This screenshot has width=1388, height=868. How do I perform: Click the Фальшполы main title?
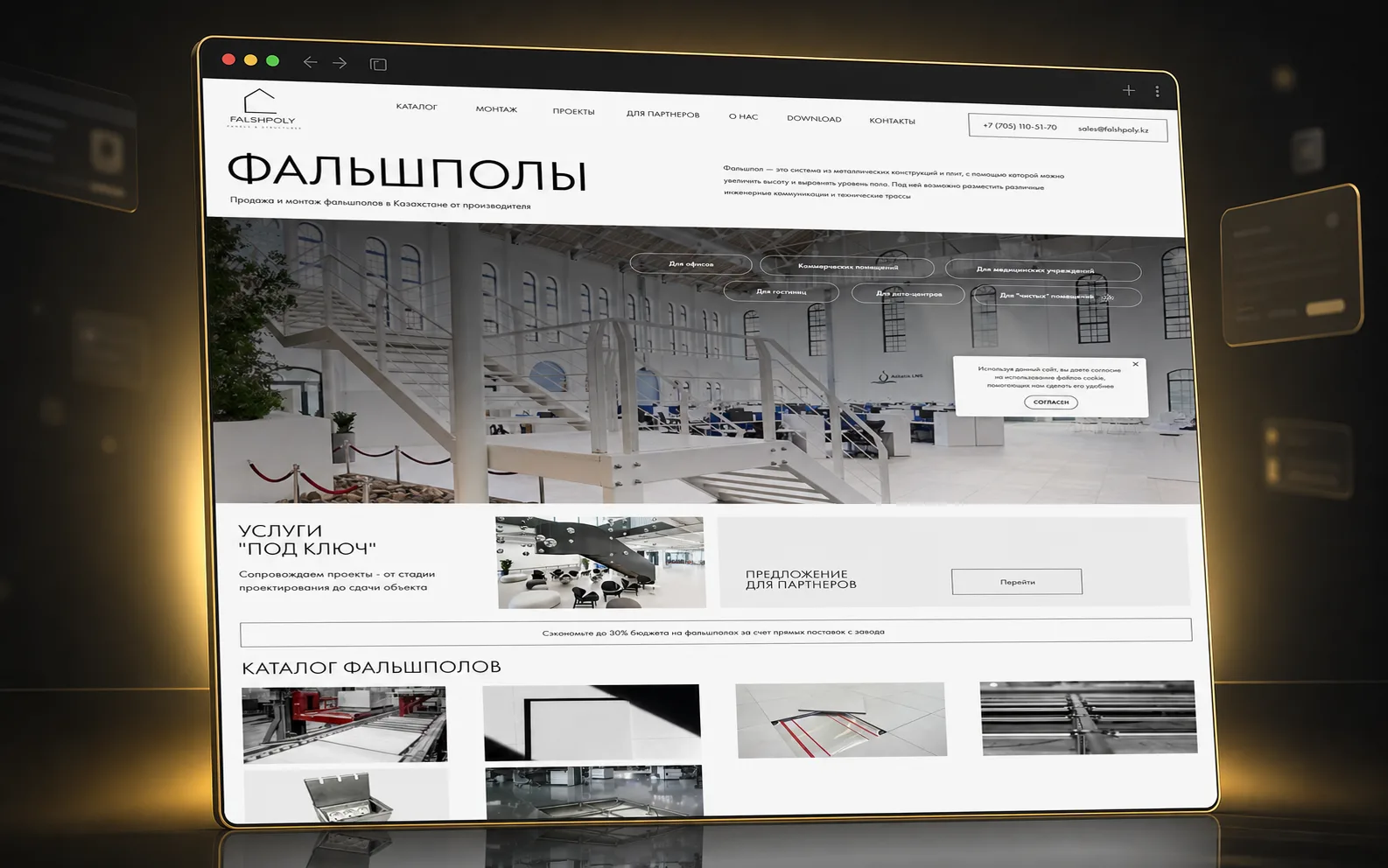coord(407,172)
